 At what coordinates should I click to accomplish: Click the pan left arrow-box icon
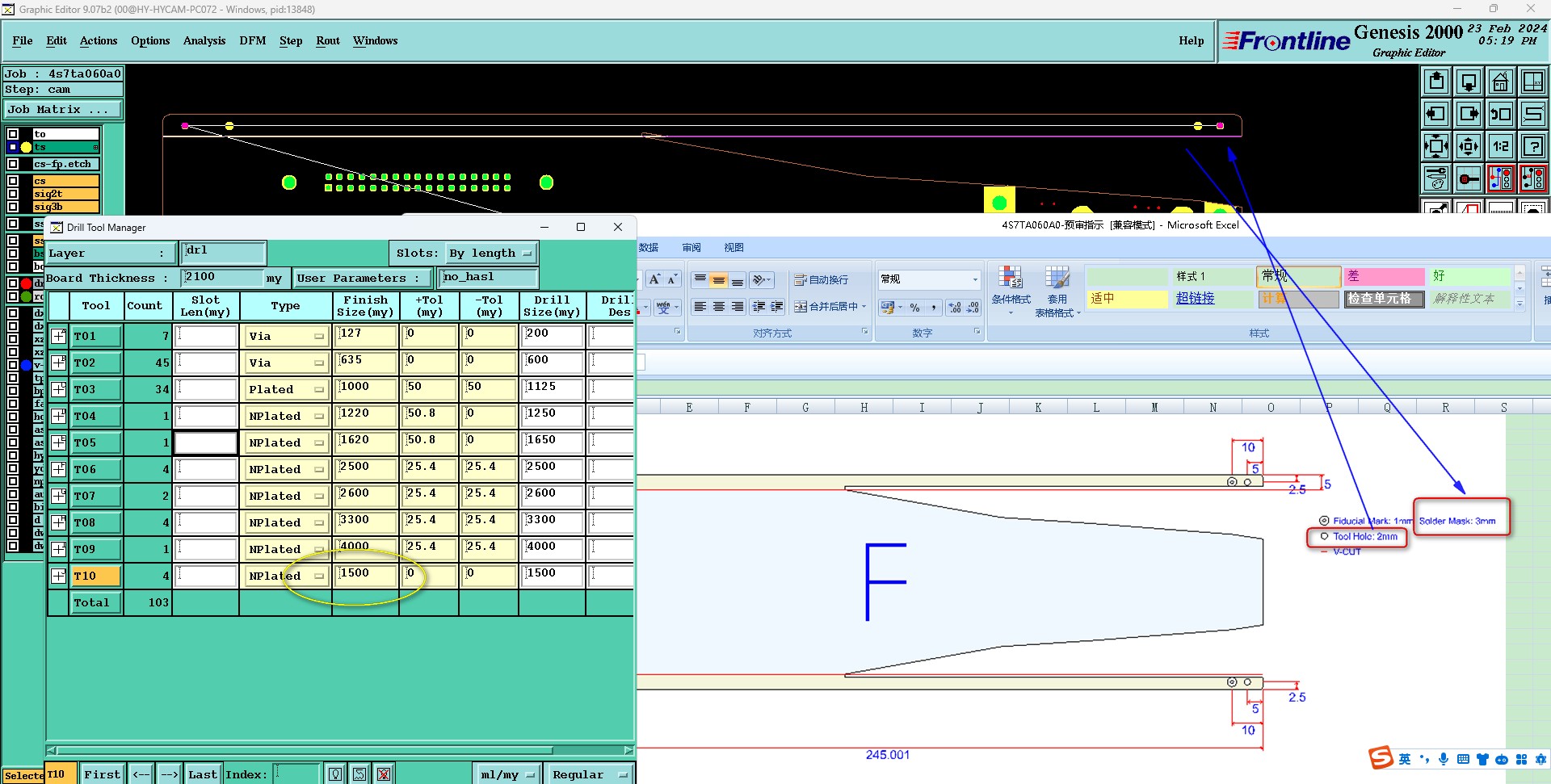pyautogui.click(x=1436, y=114)
